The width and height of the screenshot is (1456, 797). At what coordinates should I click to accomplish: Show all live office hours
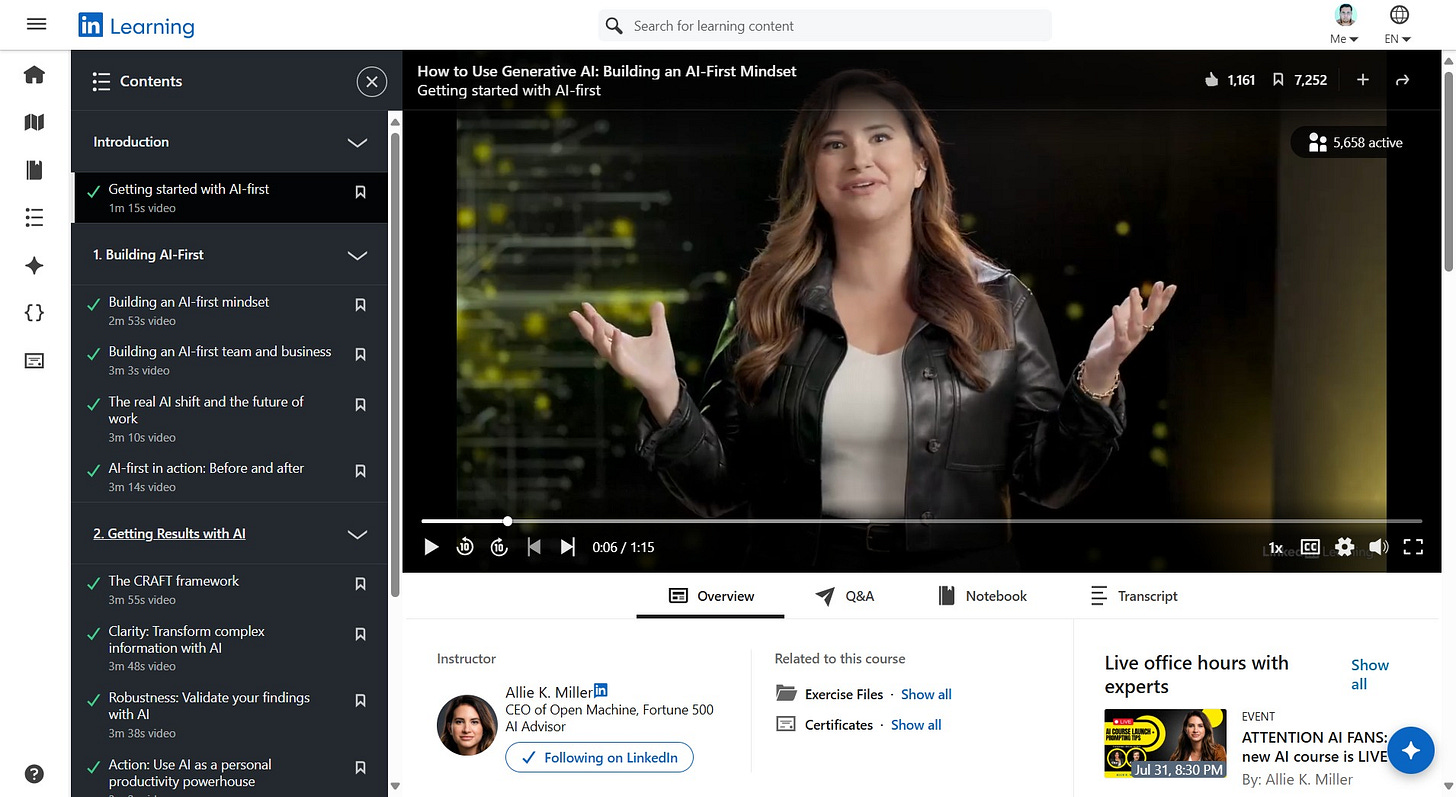click(x=1369, y=674)
